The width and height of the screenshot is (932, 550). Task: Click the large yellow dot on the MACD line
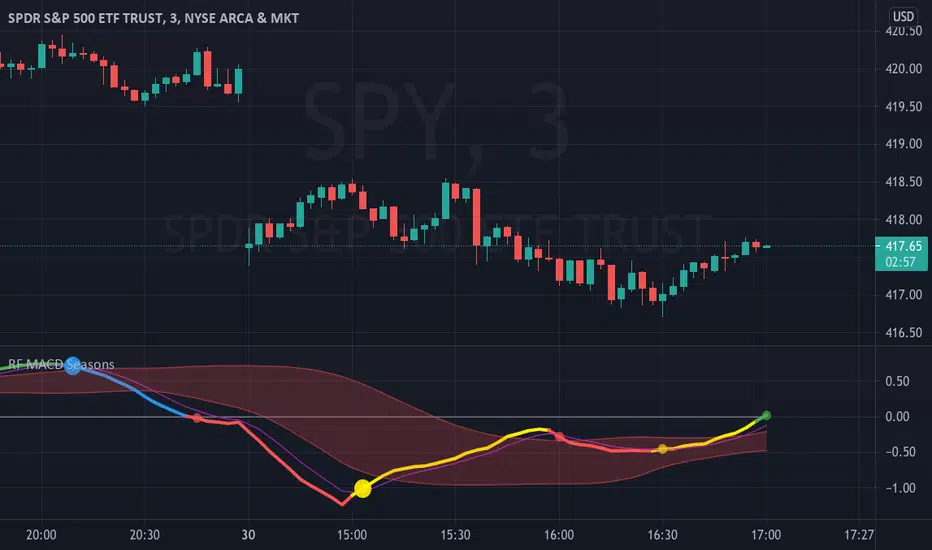pyautogui.click(x=362, y=488)
